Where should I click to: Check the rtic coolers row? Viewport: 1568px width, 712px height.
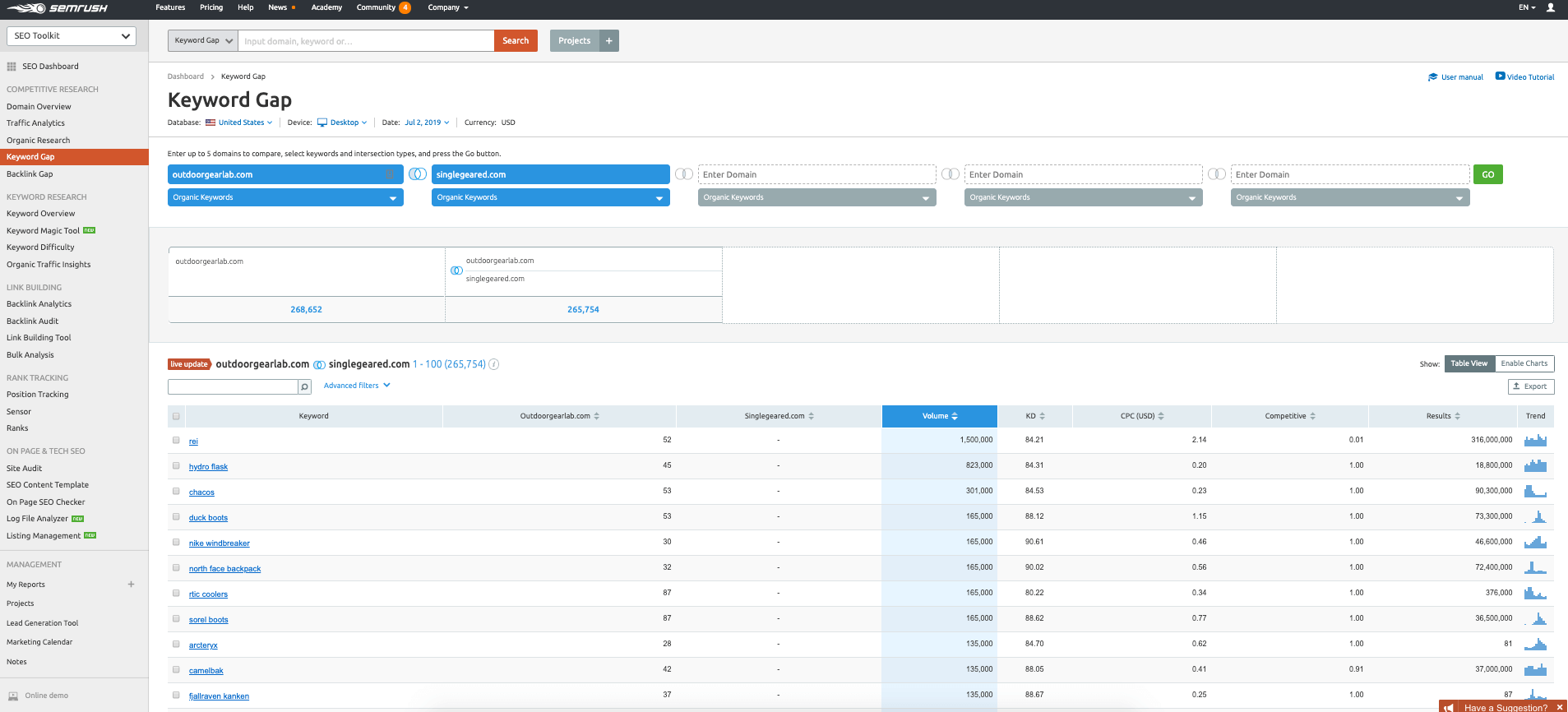point(176,593)
